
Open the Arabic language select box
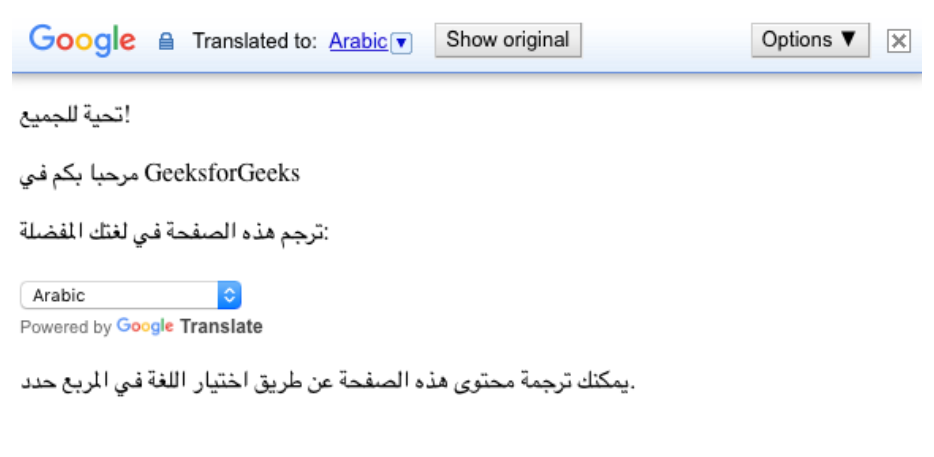click(x=120, y=295)
